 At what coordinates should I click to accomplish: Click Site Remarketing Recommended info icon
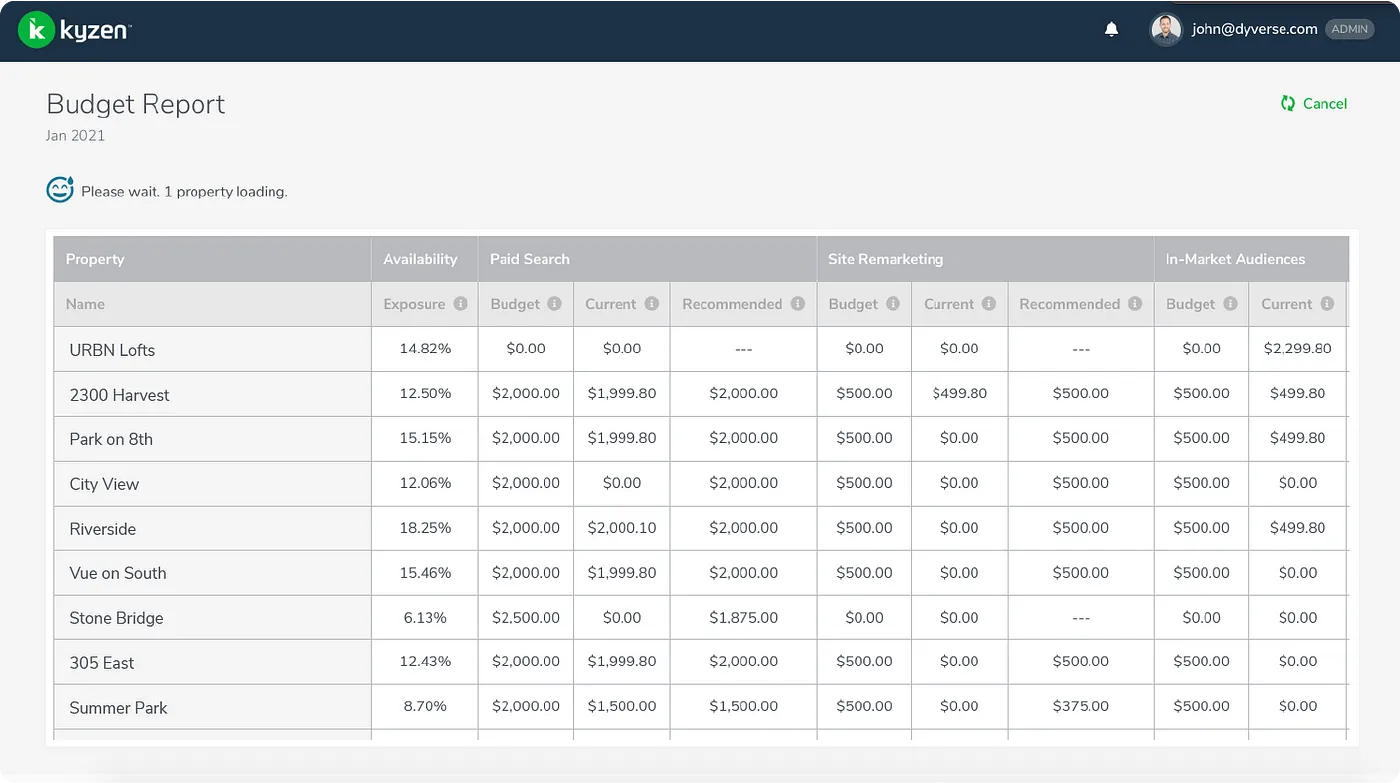pos(1134,304)
